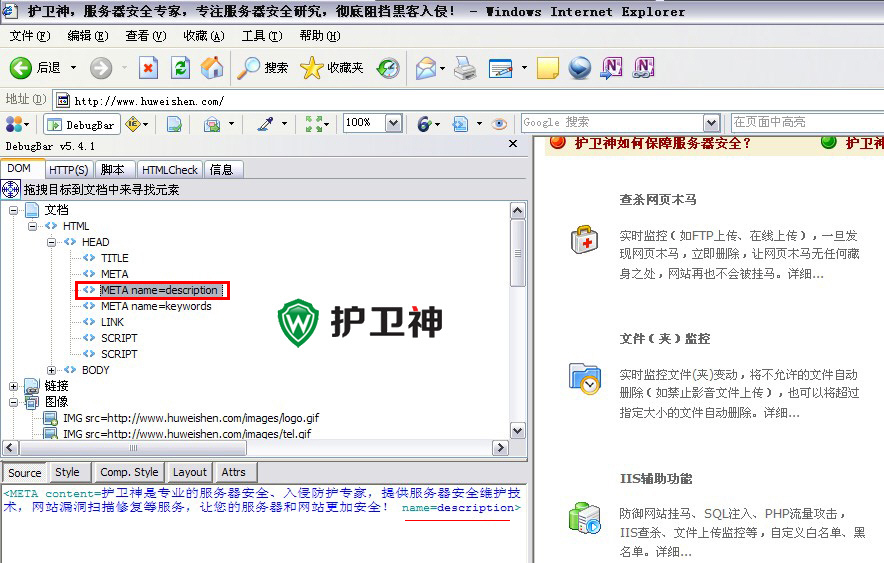Expand the BODY tree node

(51, 370)
